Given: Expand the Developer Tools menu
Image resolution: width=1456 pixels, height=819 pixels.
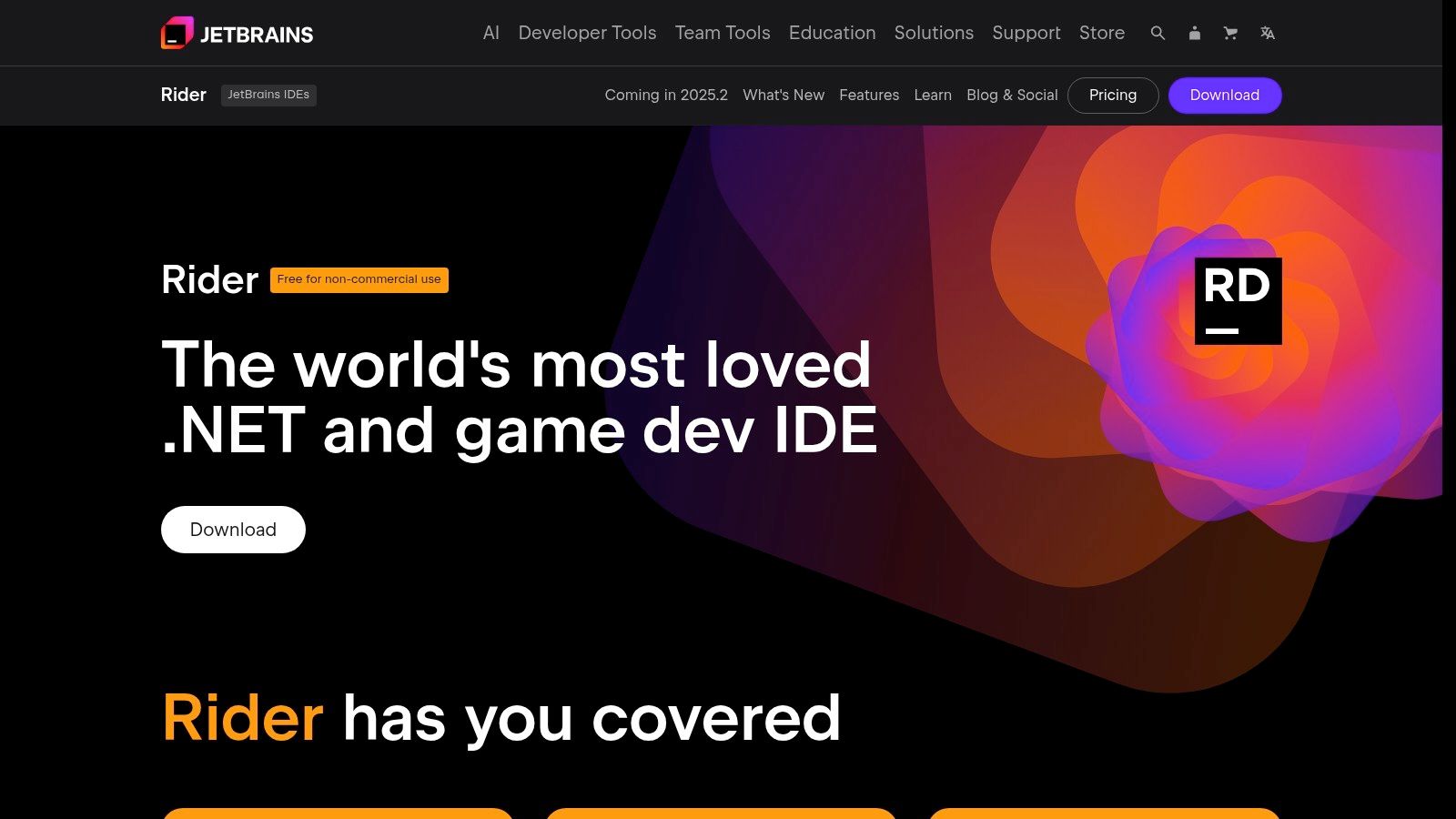Looking at the screenshot, I should (587, 33).
